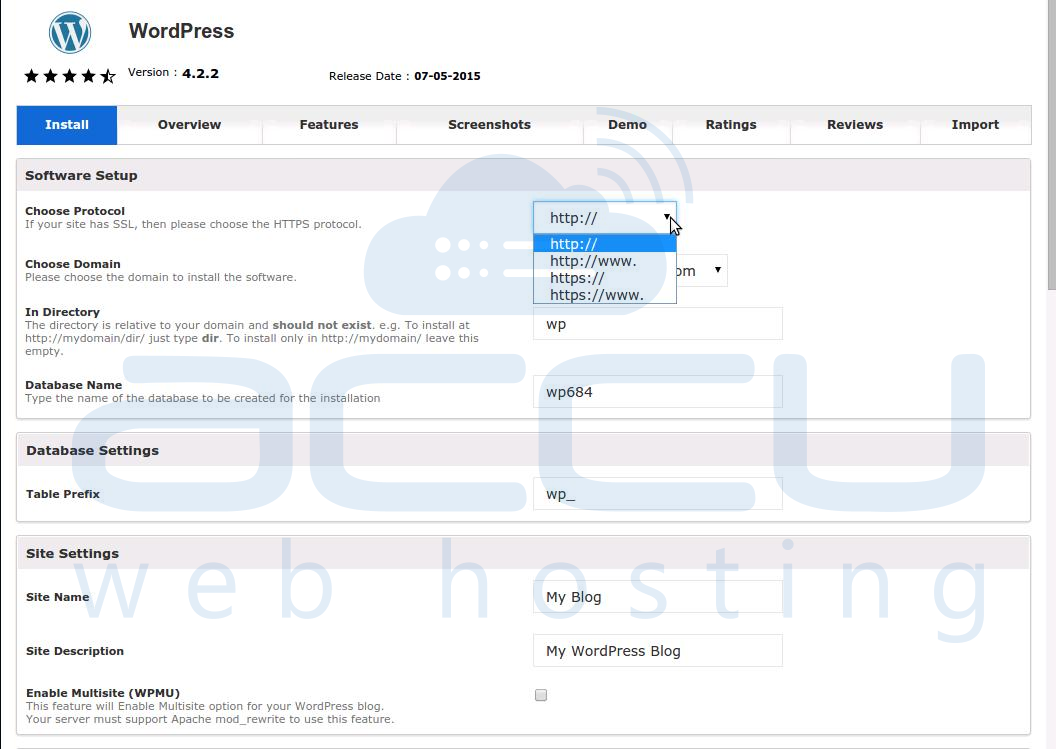The width and height of the screenshot is (1056, 749).
Task: Click the Table Prefix input field
Action: (x=658, y=494)
